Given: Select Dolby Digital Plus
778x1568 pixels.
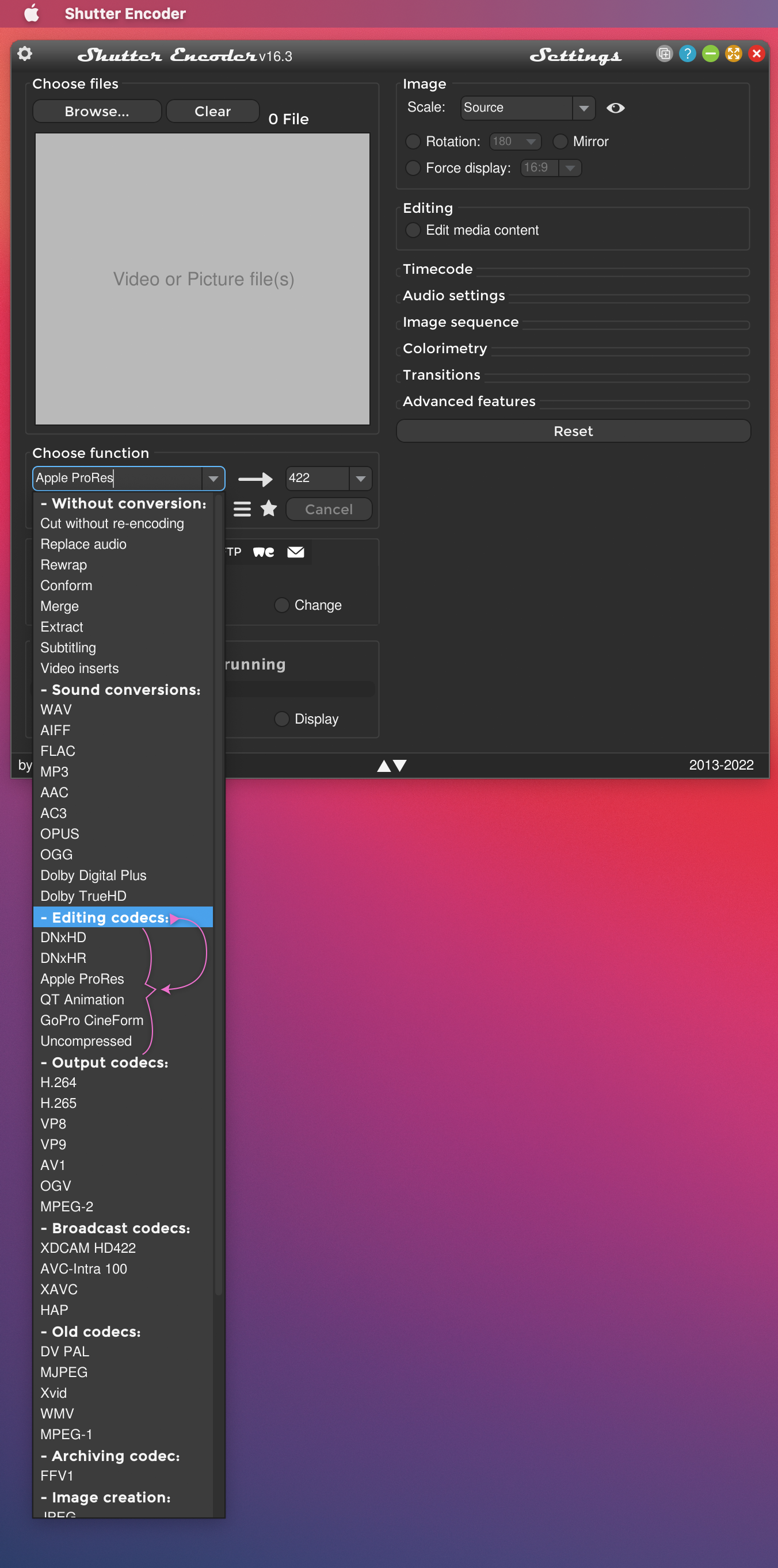Looking at the screenshot, I should 123,875.
